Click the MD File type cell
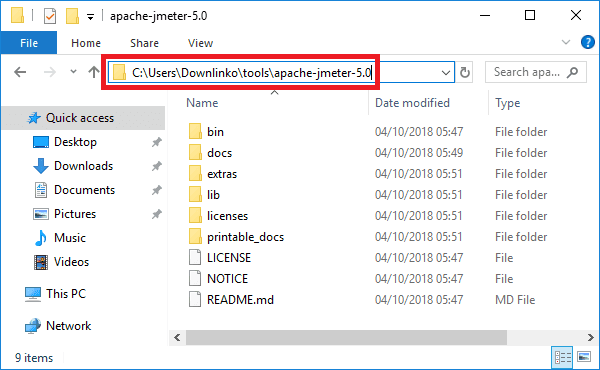Screen dimensions: 600x370 point(515,300)
